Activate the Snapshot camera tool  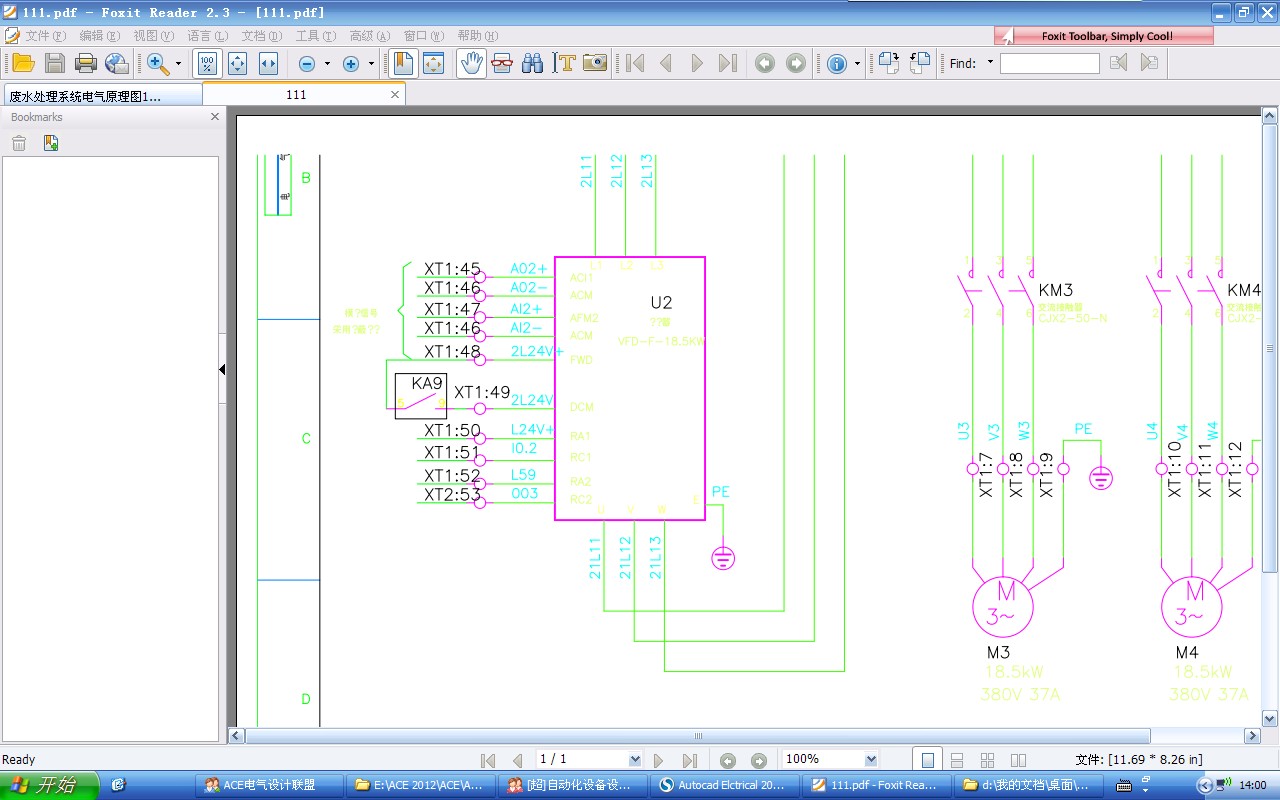(595, 63)
